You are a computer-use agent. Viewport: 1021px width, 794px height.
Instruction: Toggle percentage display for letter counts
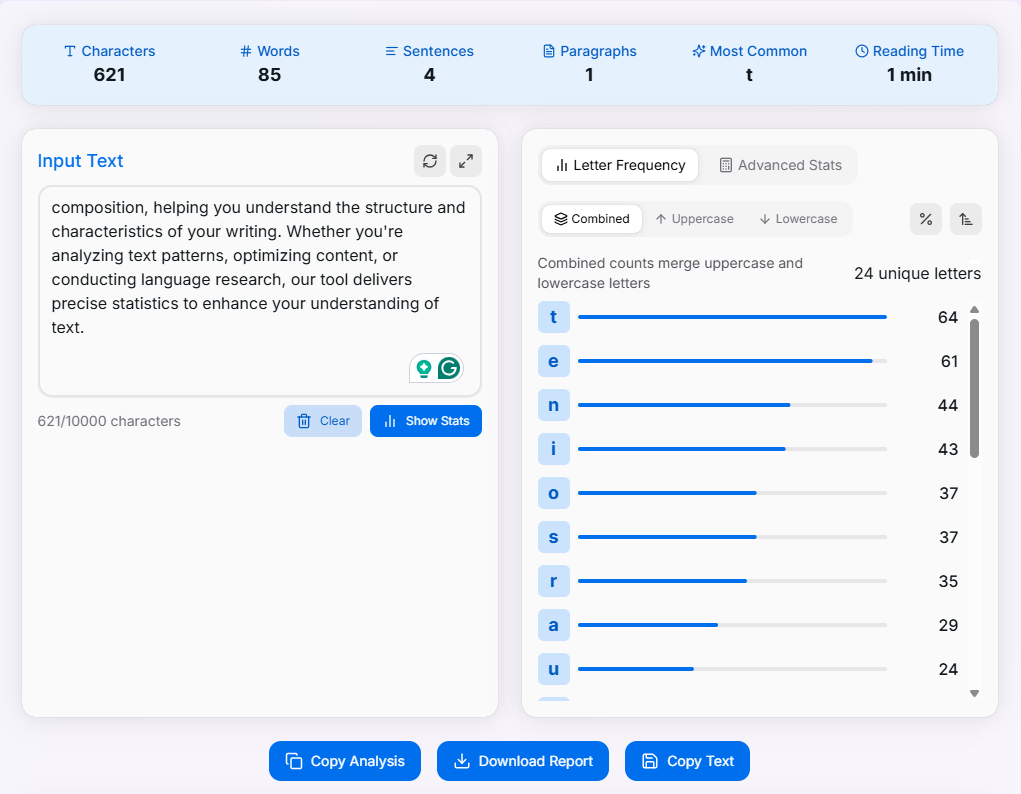pyautogui.click(x=926, y=219)
